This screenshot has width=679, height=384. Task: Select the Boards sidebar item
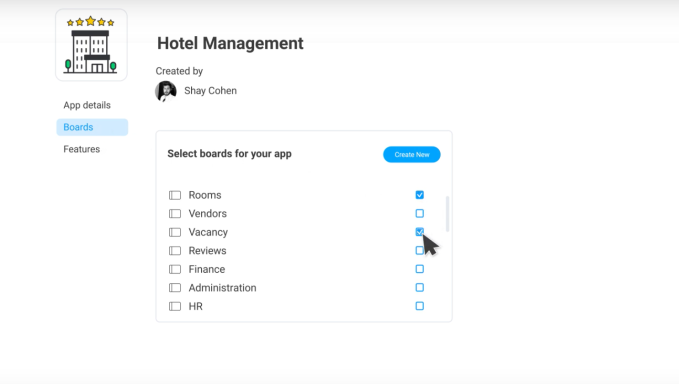(x=92, y=127)
